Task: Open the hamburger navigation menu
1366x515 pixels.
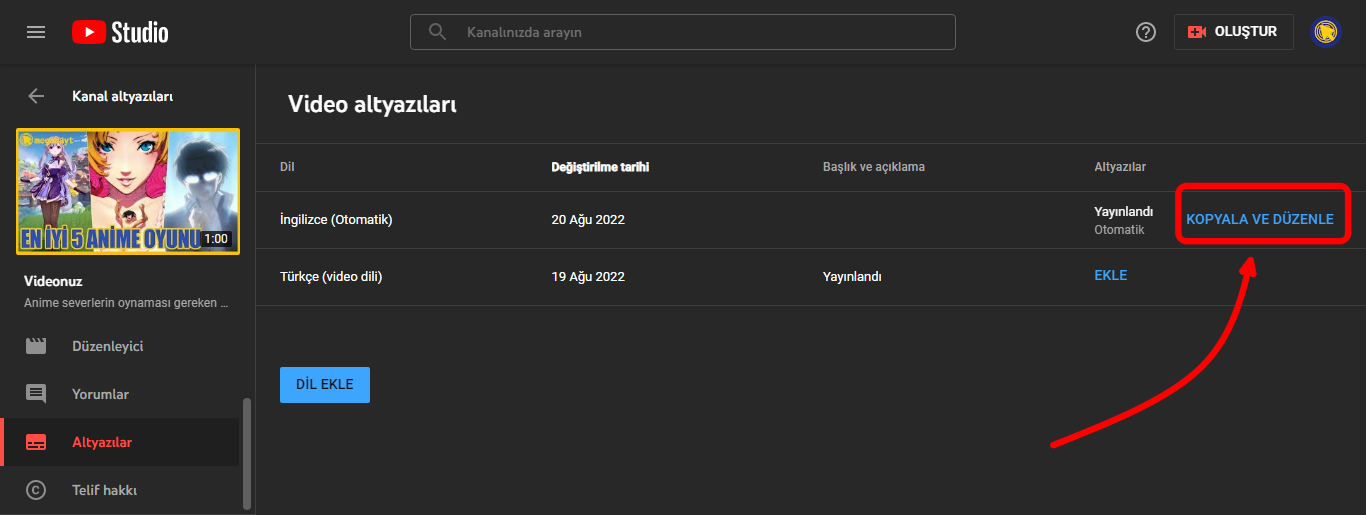Action: [x=36, y=32]
